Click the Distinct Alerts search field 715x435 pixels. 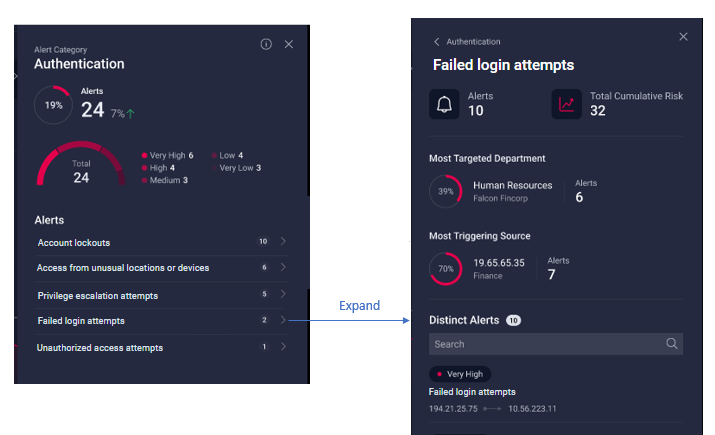pos(545,344)
